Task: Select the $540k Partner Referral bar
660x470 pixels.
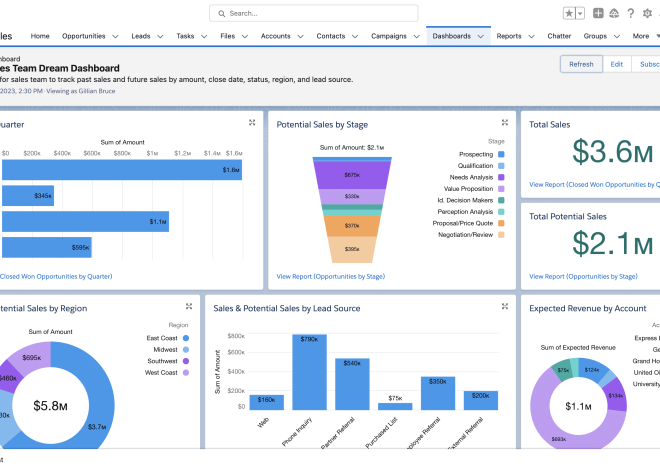Action: (x=352, y=384)
